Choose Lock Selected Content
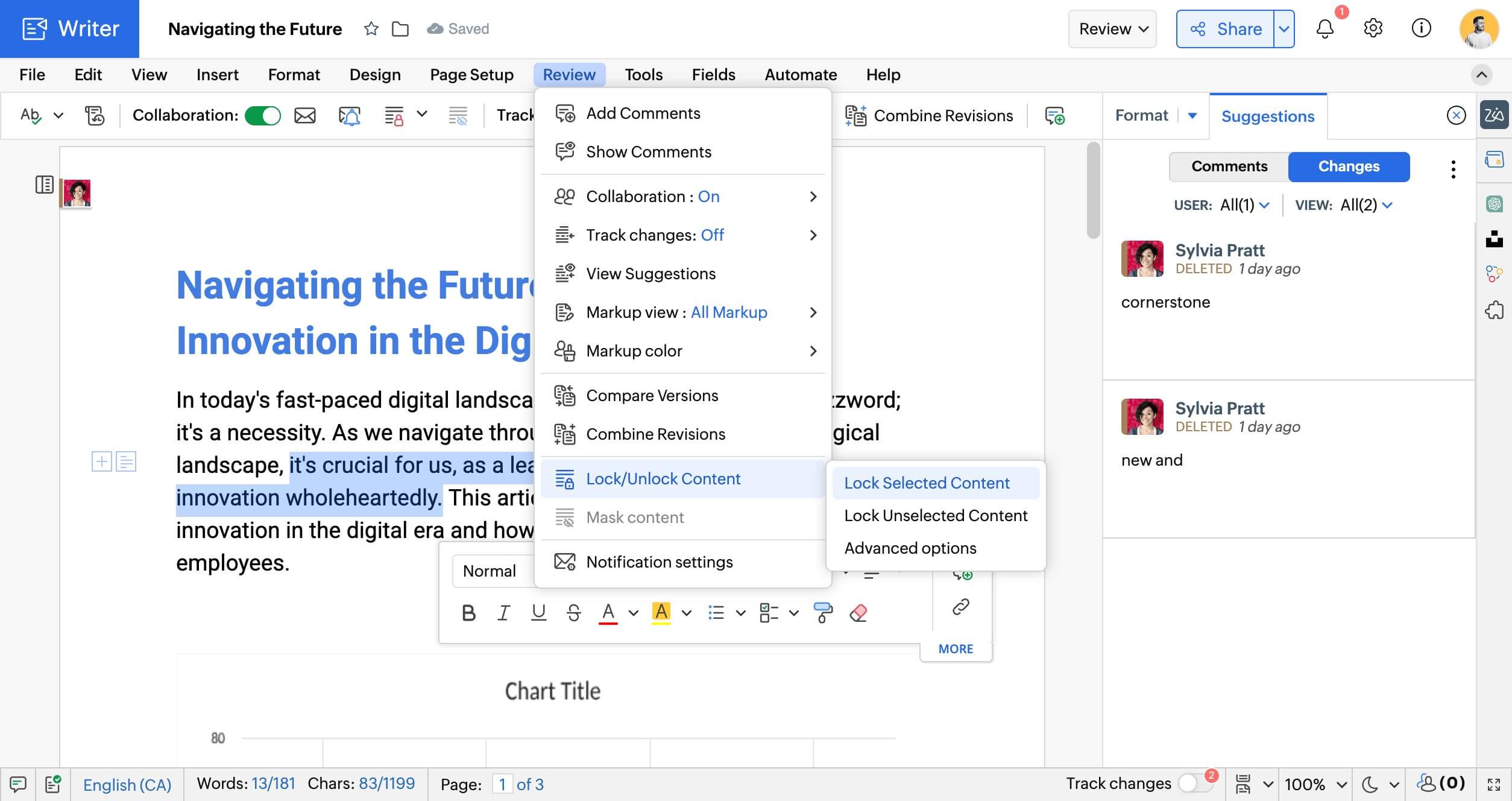Image resolution: width=1512 pixels, height=801 pixels. coord(936,483)
